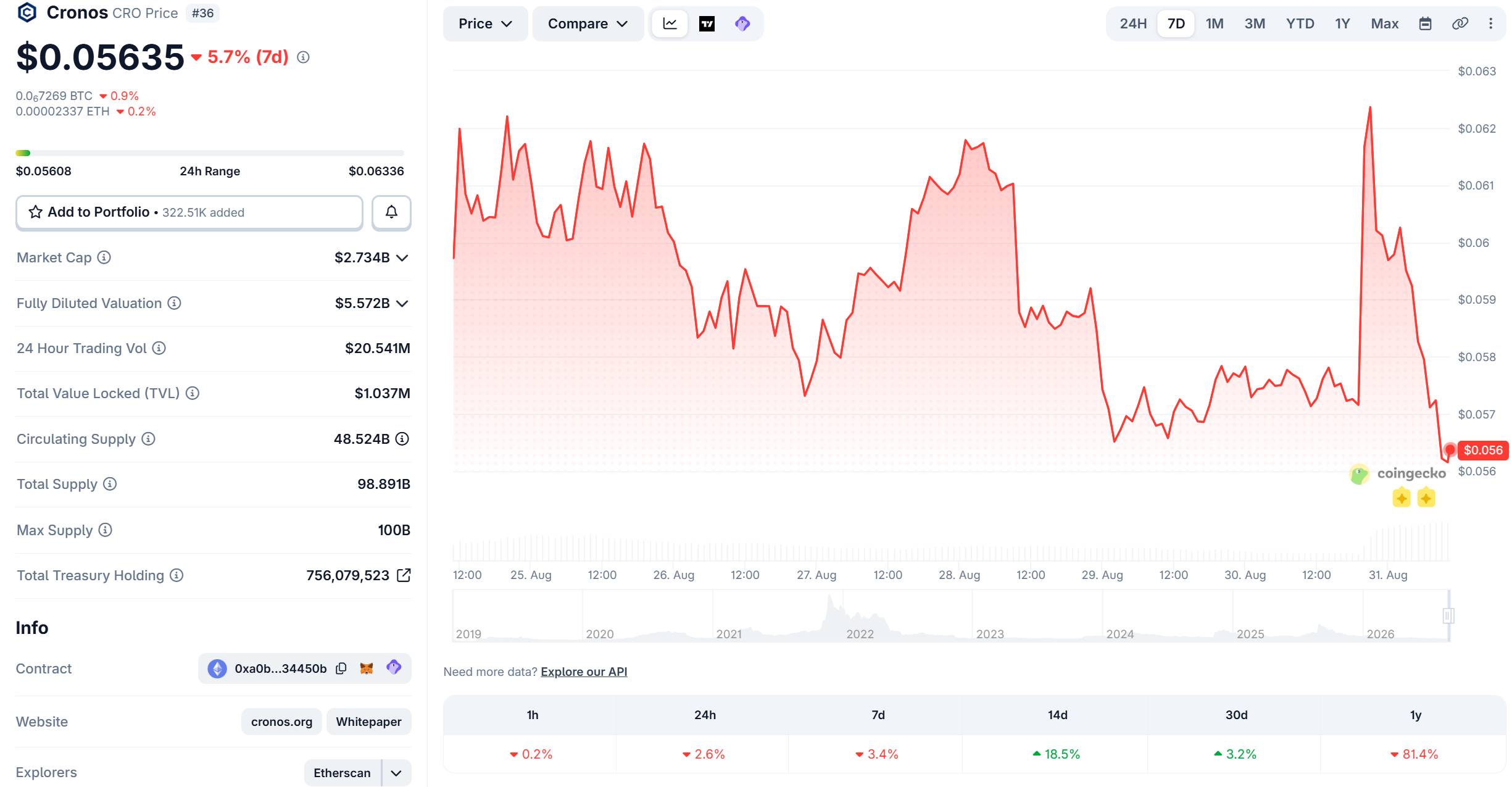
Task: Copy the chart link icon
Action: [x=1460, y=24]
